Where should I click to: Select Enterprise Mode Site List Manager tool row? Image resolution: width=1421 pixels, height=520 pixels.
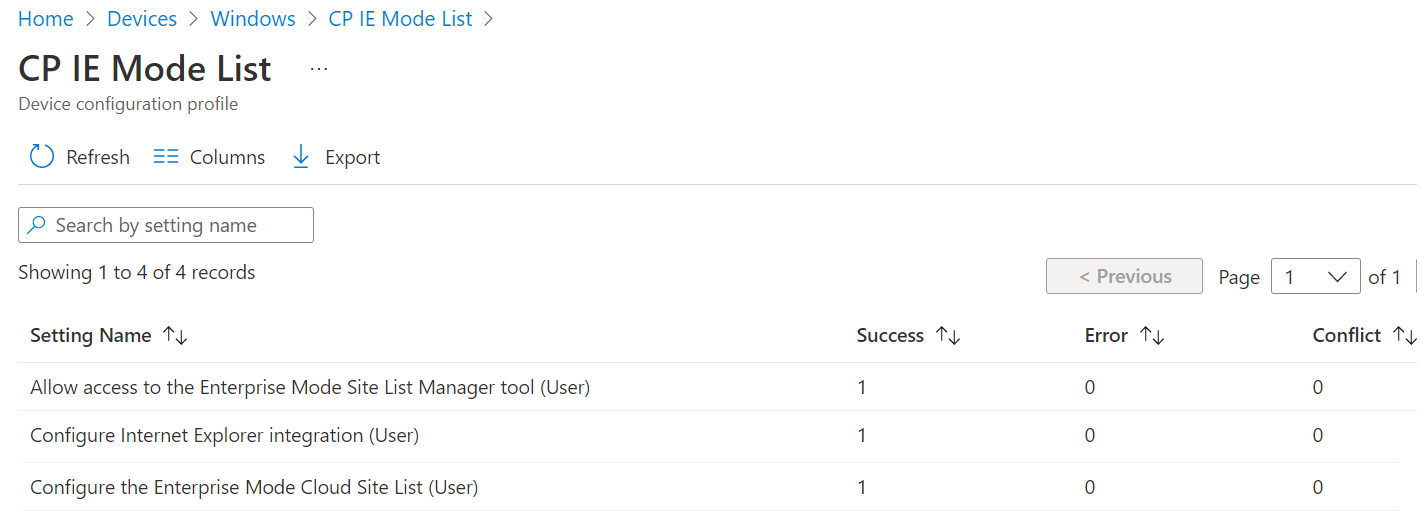pos(310,387)
